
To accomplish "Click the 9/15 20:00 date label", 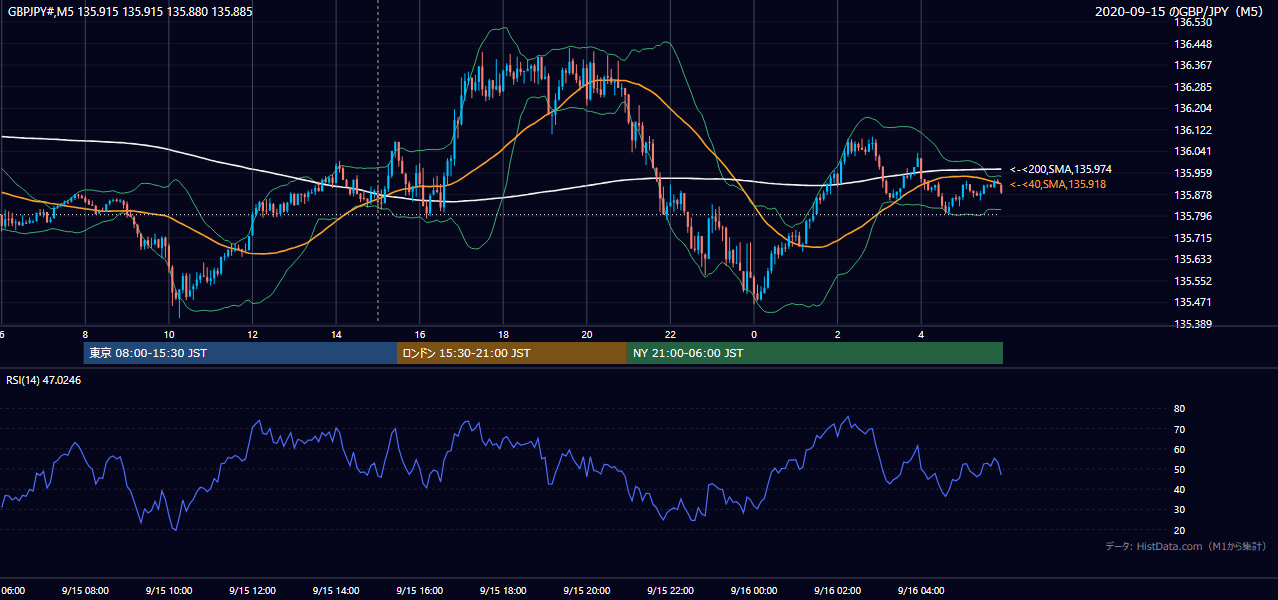I will coord(587,590).
